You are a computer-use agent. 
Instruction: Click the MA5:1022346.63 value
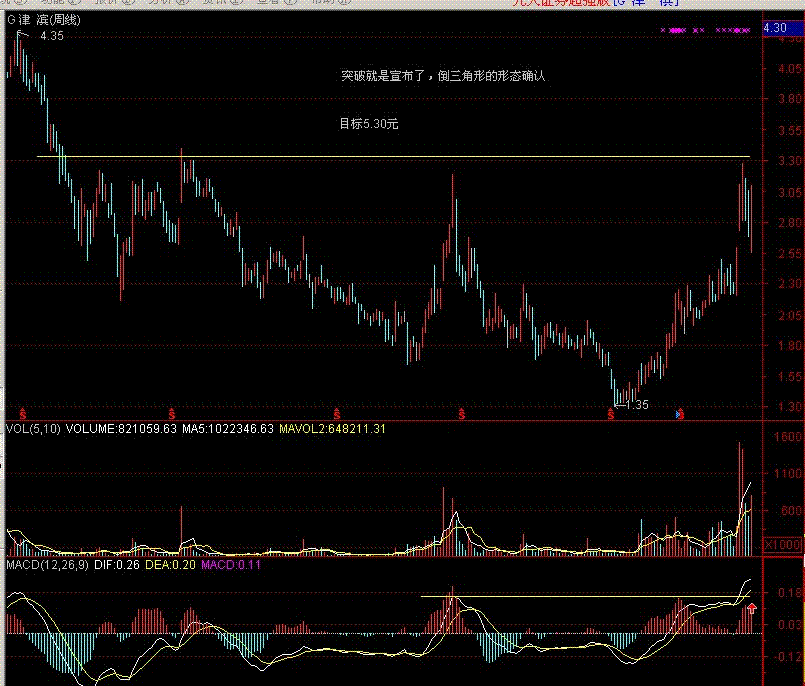point(228,429)
